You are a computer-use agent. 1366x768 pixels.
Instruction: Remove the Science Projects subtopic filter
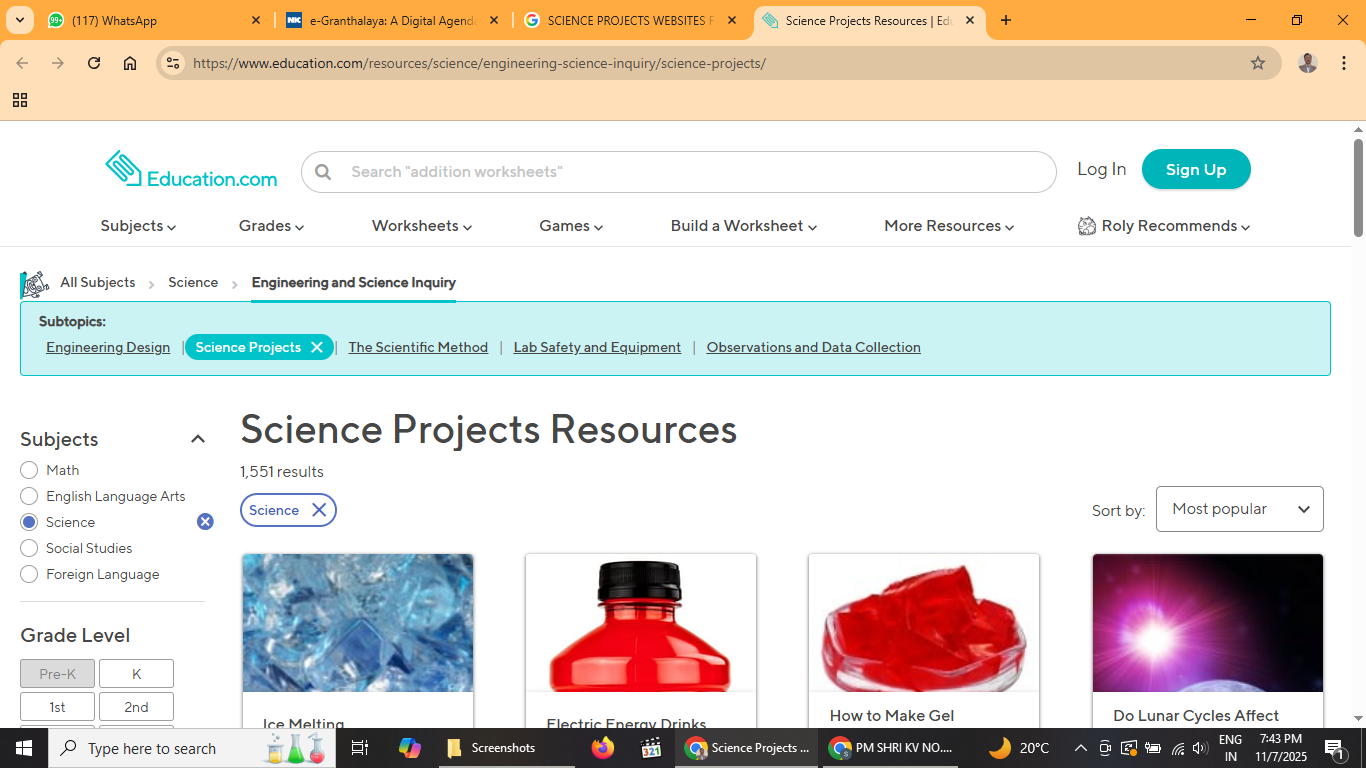coord(317,347)
